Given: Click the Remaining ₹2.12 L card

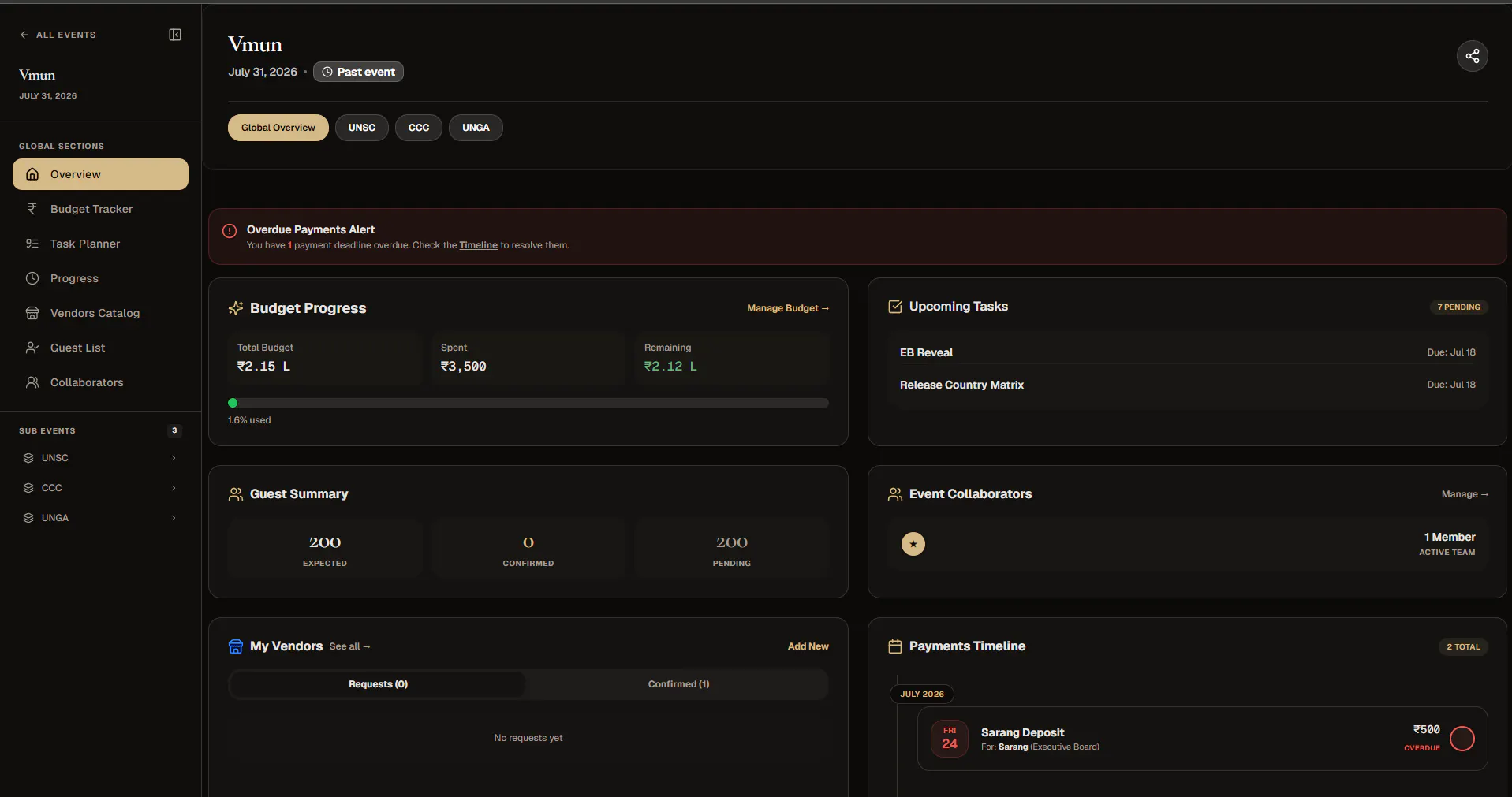Looking at the screenshot, I should tap(732, 359).
